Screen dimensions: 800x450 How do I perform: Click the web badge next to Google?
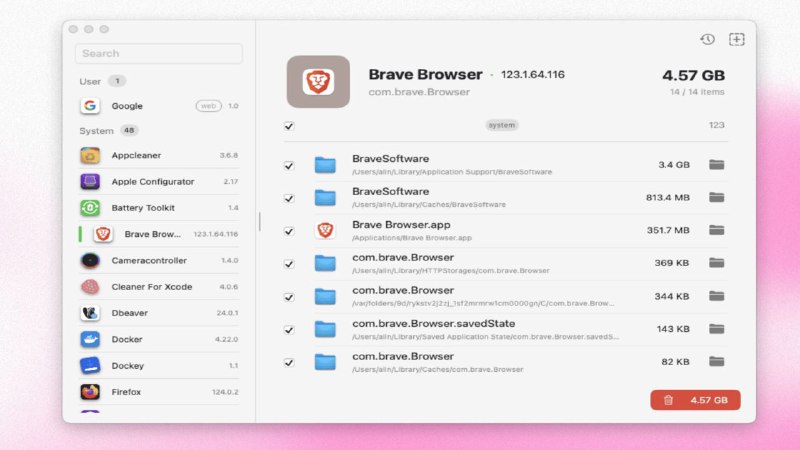[208, 106]
